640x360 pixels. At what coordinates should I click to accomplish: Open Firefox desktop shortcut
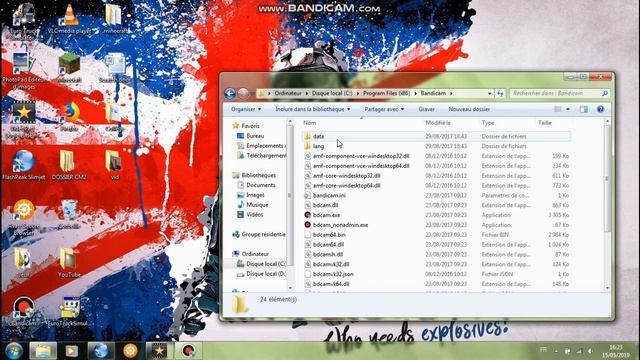tap(70, 116)
